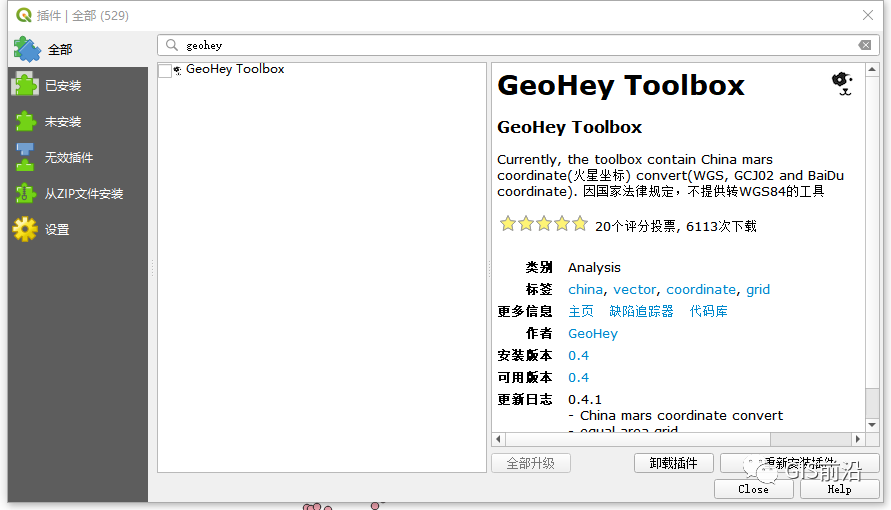Image resolution: width=891 pixels, height=510 pixels.
Task: Open the china tag link
Action: coord(585,290)
